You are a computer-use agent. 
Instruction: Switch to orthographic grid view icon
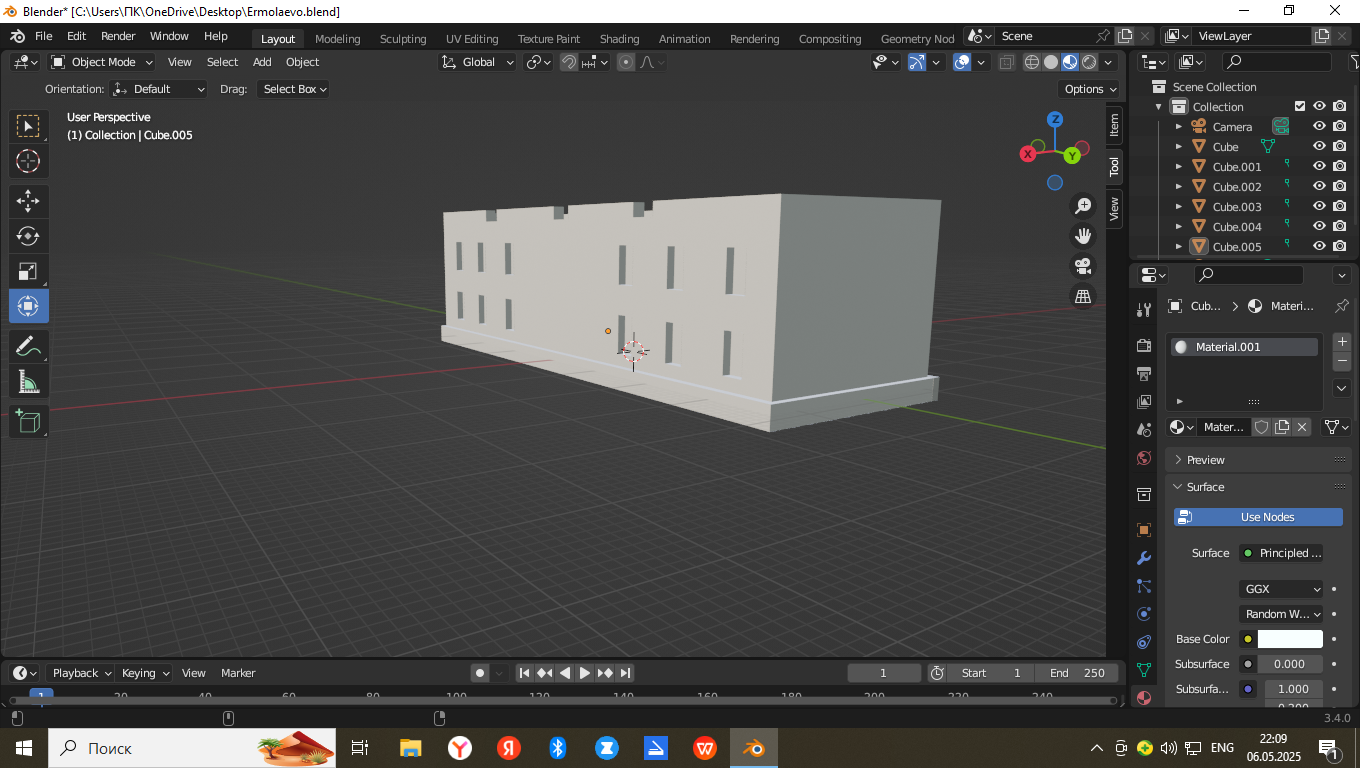pyautogui.click(x=1083, y=296)
